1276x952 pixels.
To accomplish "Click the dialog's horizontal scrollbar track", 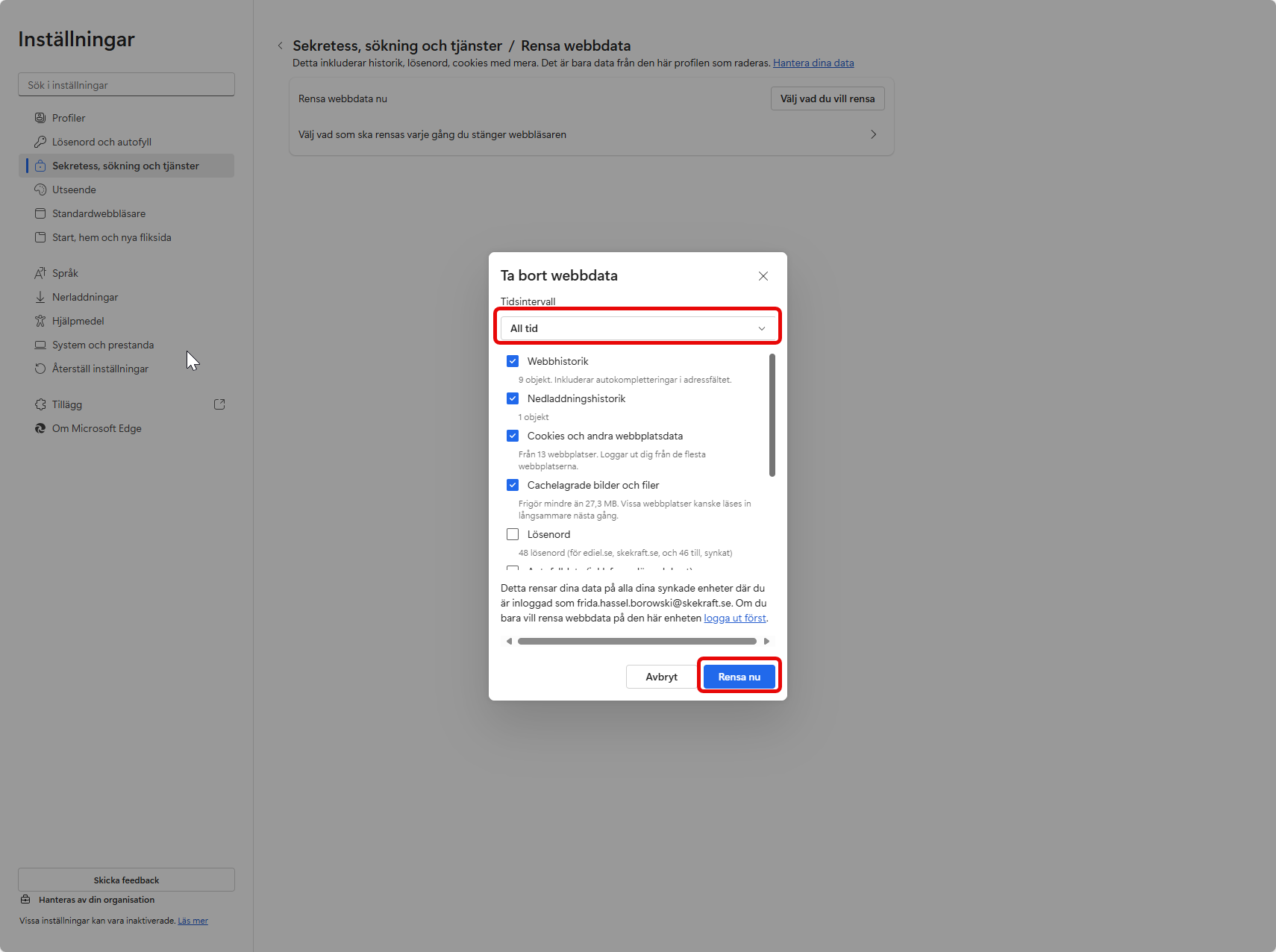I will coord(637,641).
